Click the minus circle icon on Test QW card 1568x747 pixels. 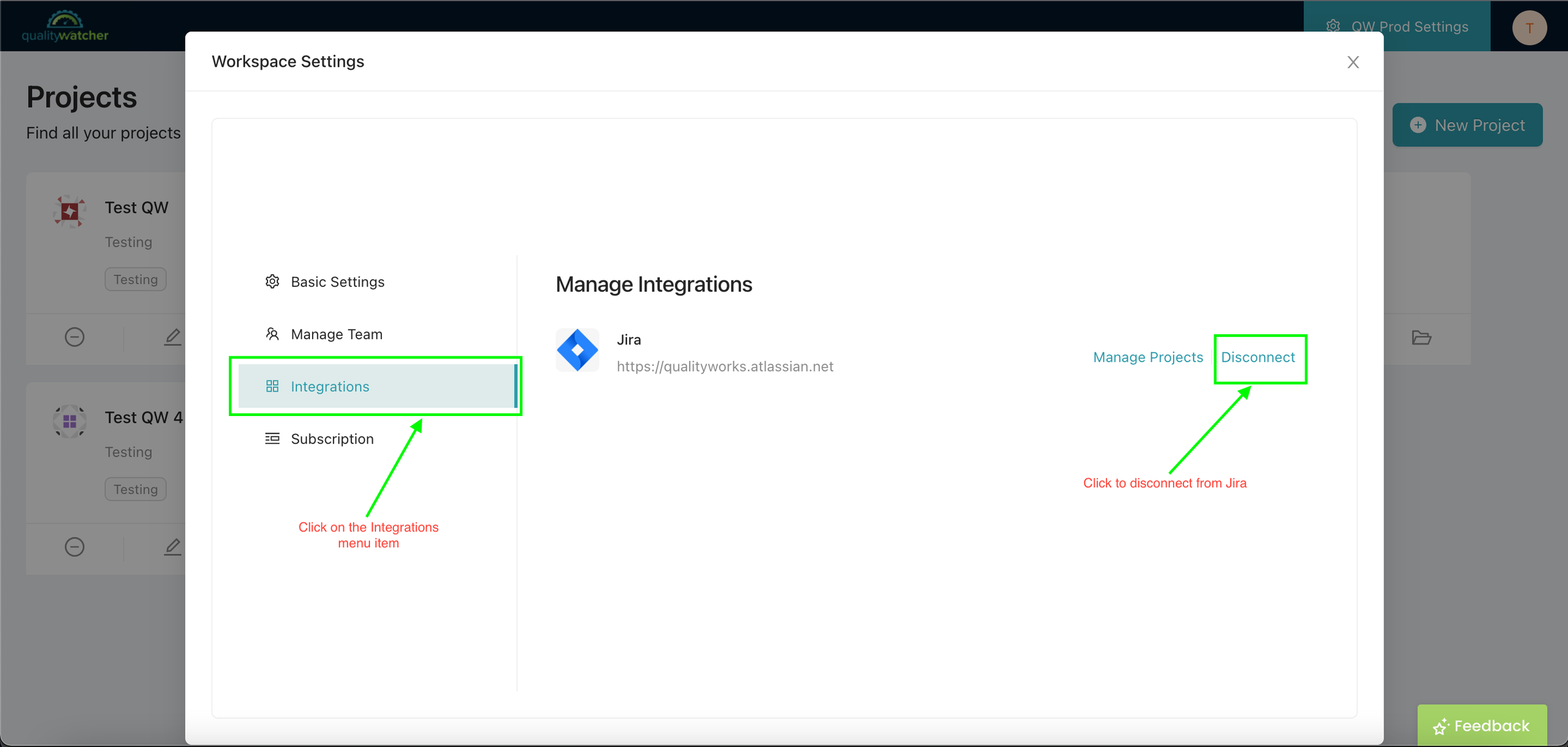point(75,337)
